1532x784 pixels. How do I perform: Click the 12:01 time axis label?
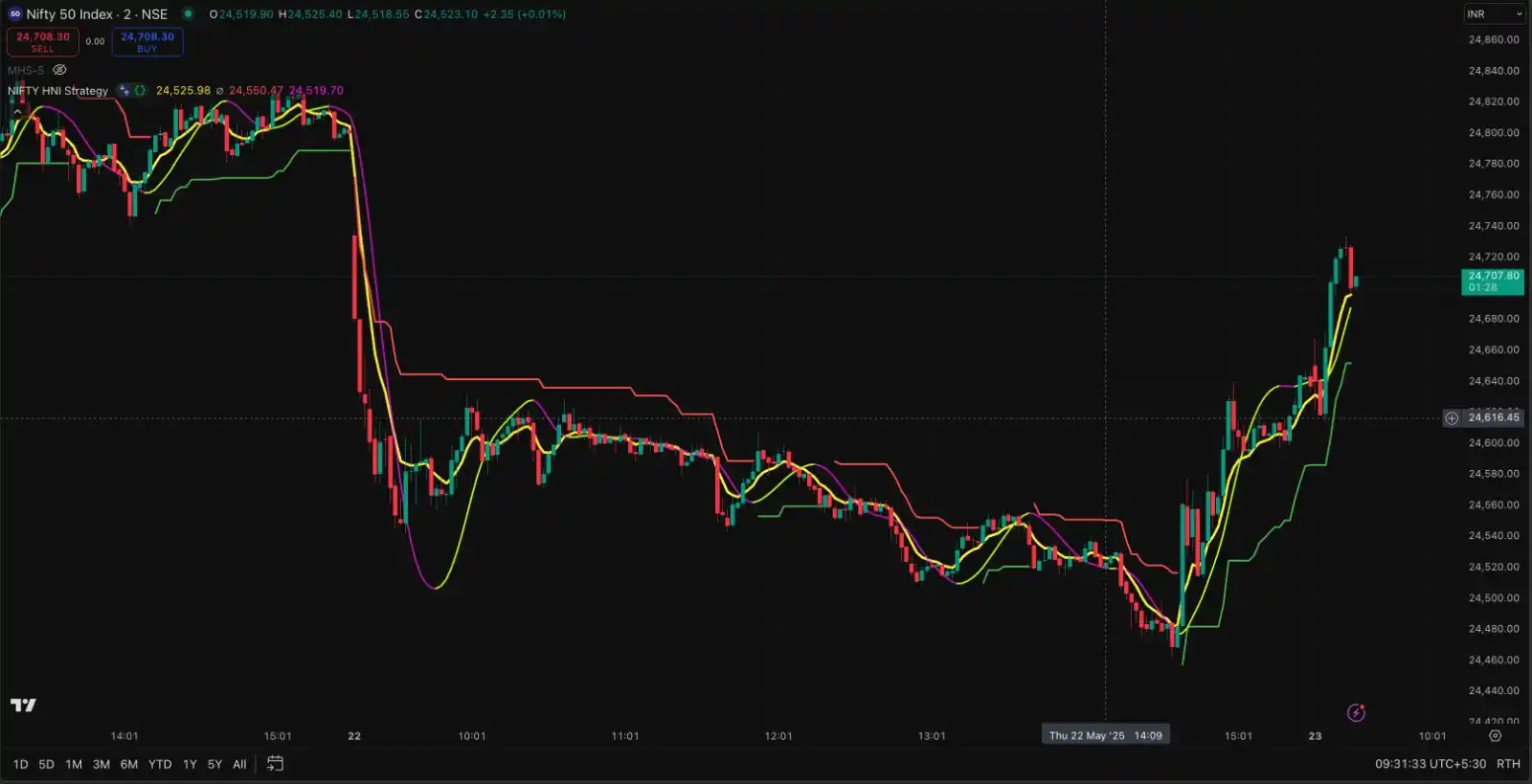point(778,736)
